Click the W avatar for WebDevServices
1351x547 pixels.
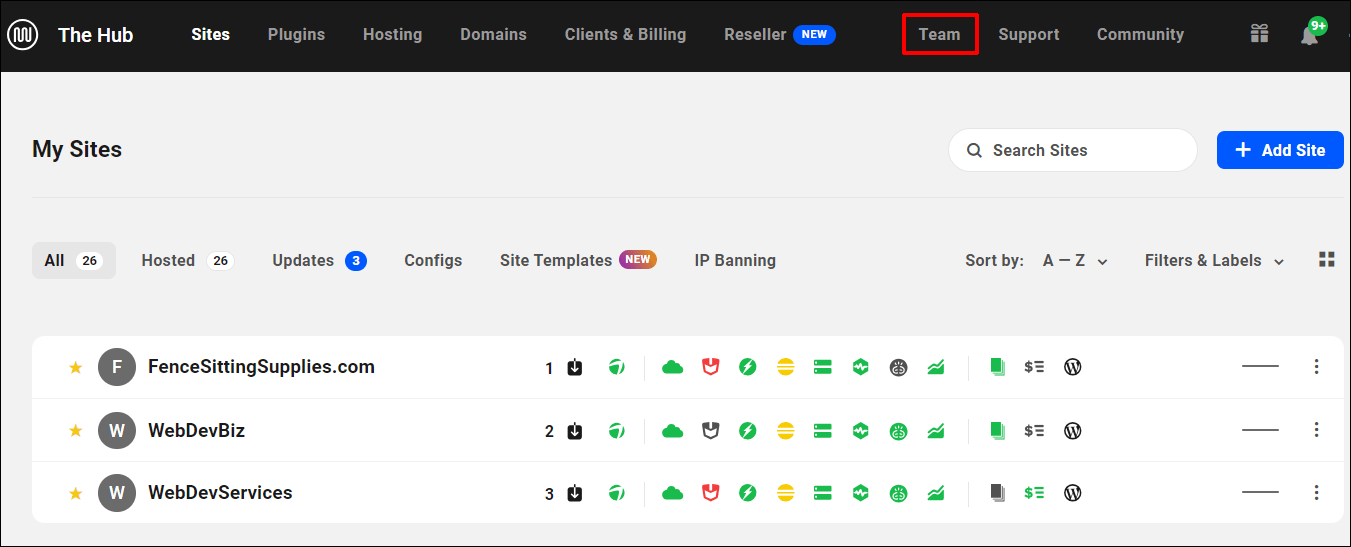pos(117,493)
